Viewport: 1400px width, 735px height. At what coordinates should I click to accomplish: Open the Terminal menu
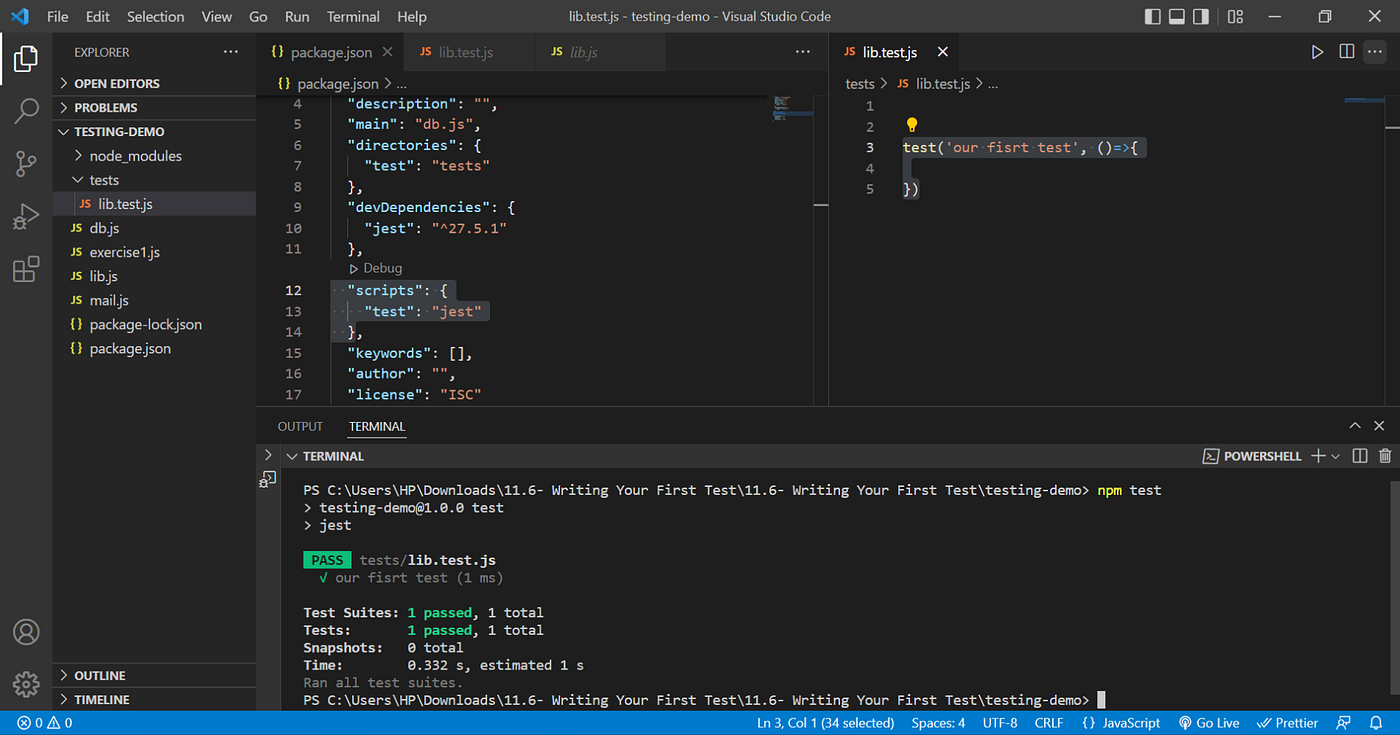click(354, 17)
